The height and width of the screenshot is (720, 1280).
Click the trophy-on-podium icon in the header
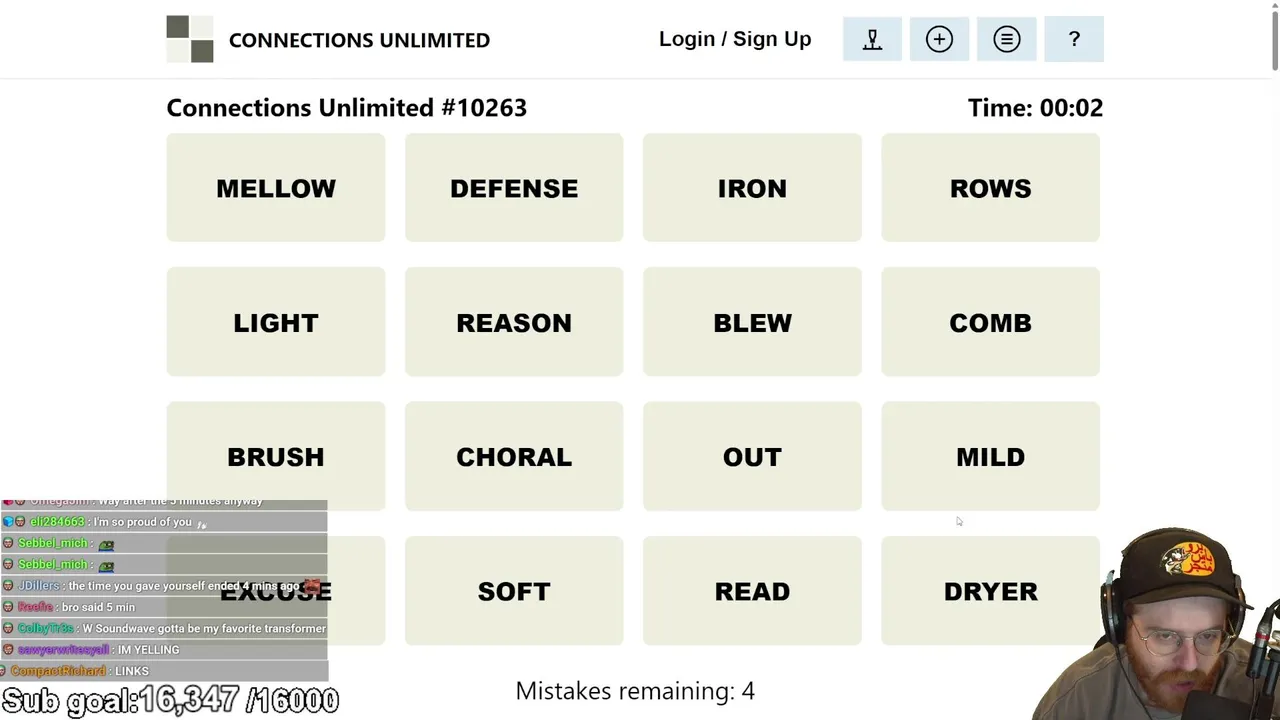(872, 39)
